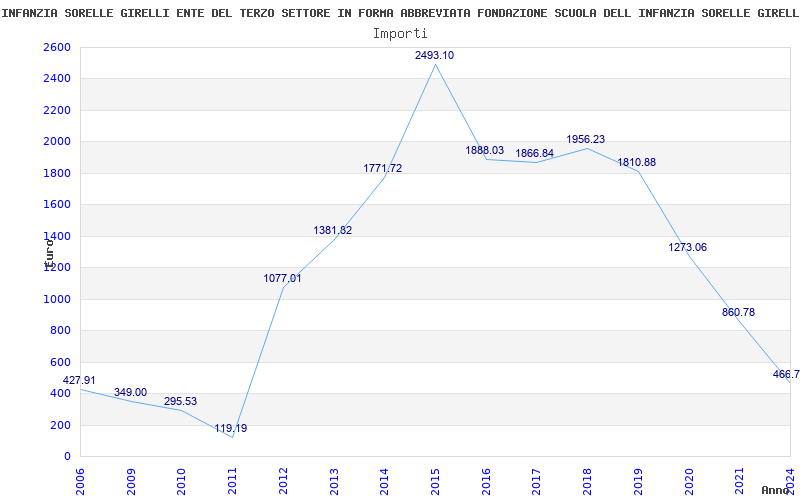The width and height of the screenshot is (800, 500).
Task: Click the 2000 y-axis tick label
Action: [x=57, y=142]
